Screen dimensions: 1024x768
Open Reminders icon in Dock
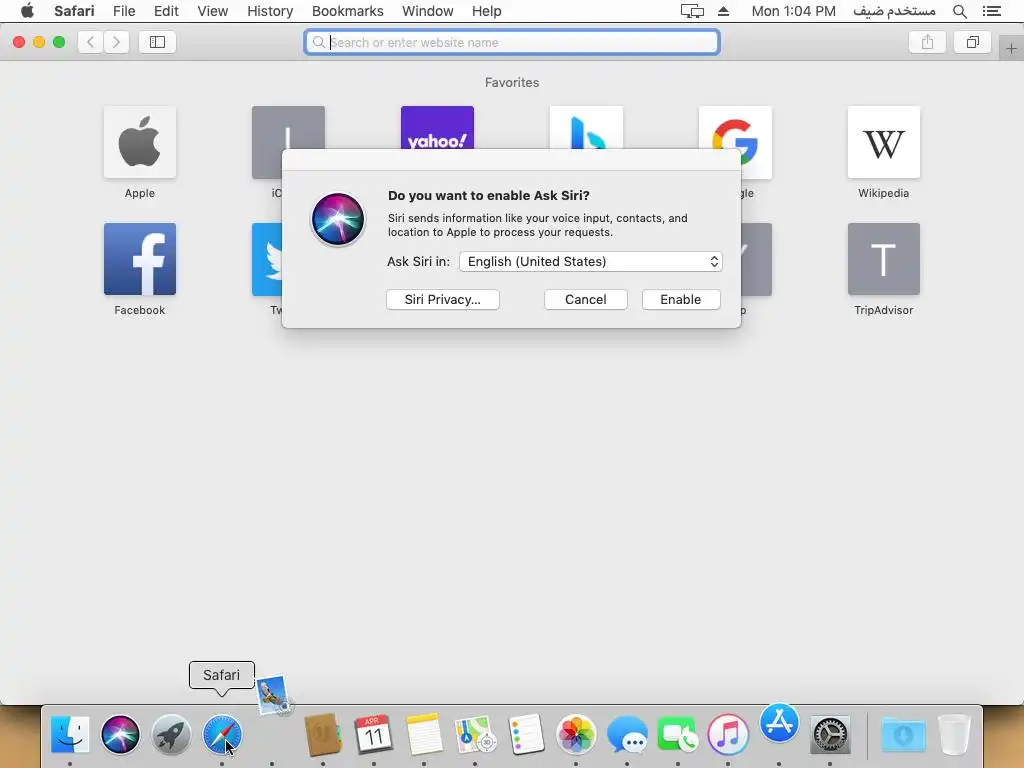[x=526, y=734]
